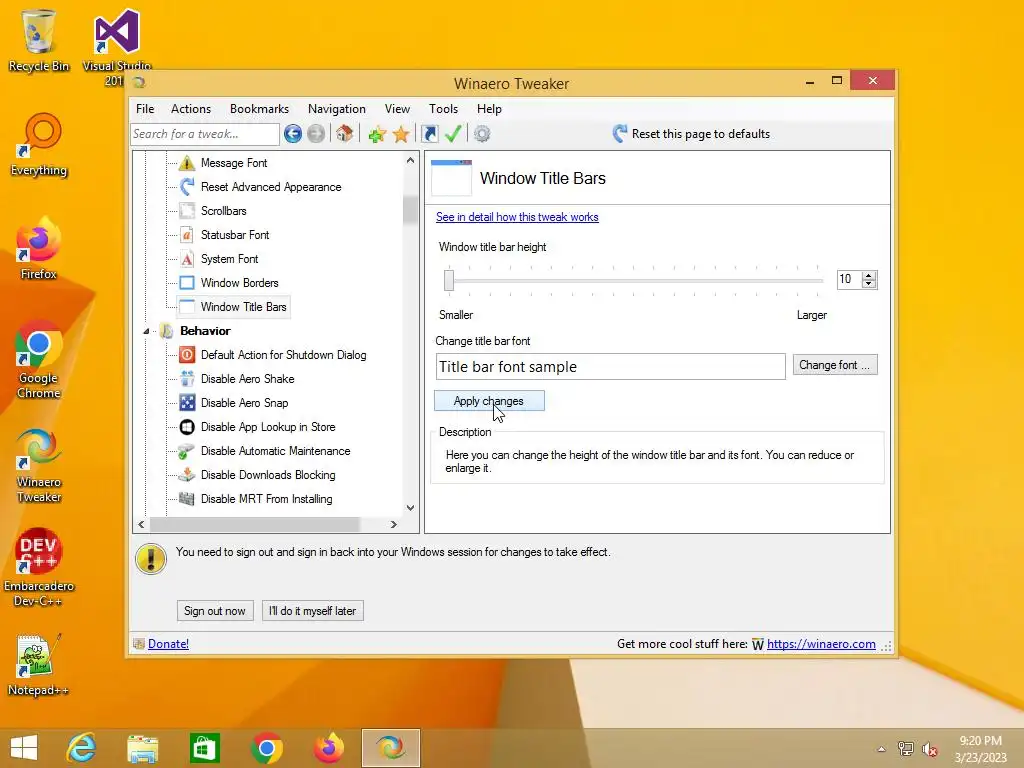This screenshot has width=1024, height=768.
Task: Open the Help menu
Action: pyautogui.click(x=489, y=109)
